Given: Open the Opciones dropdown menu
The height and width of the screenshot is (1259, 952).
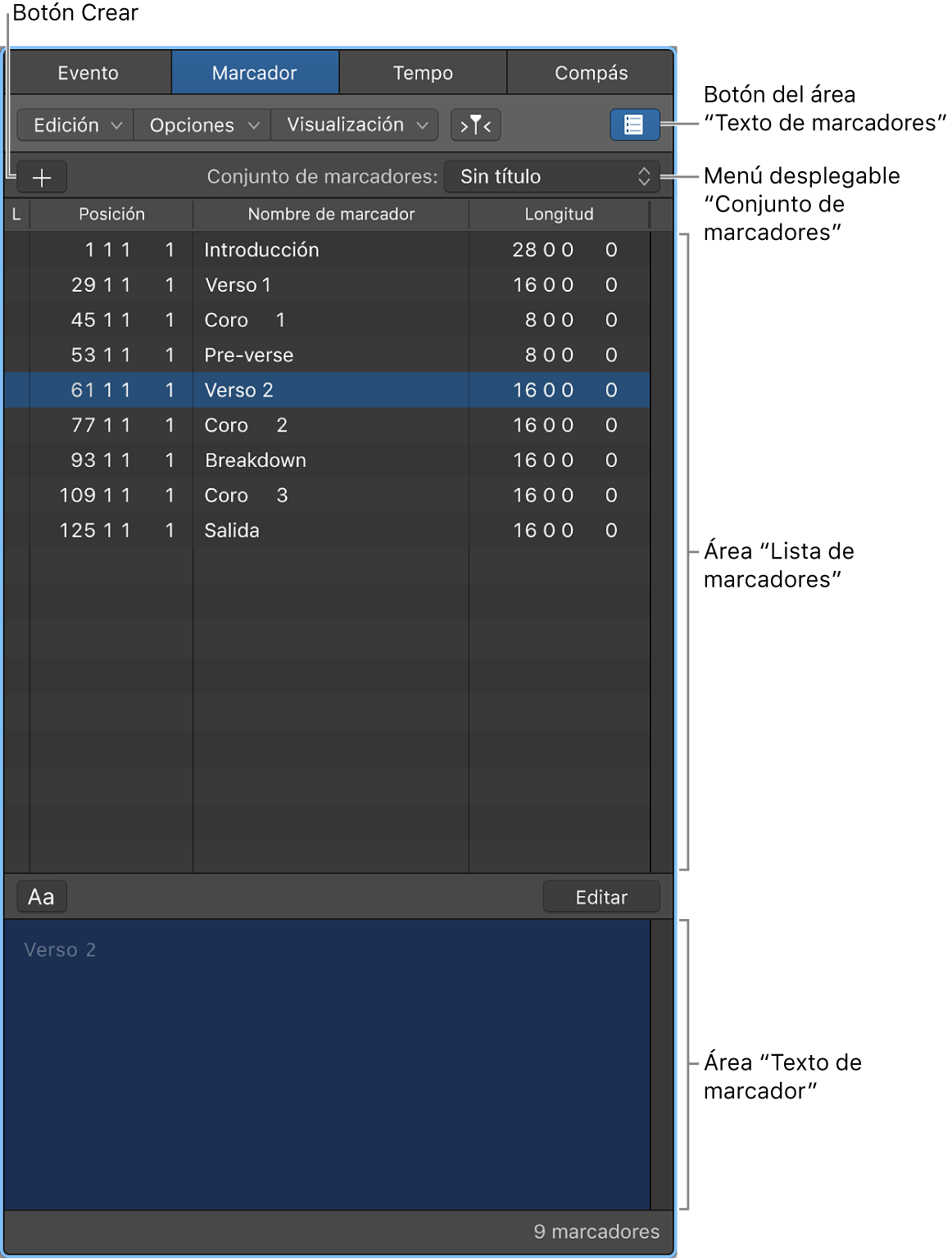Looking at the screenshot, I should click(x=201, y=125).
